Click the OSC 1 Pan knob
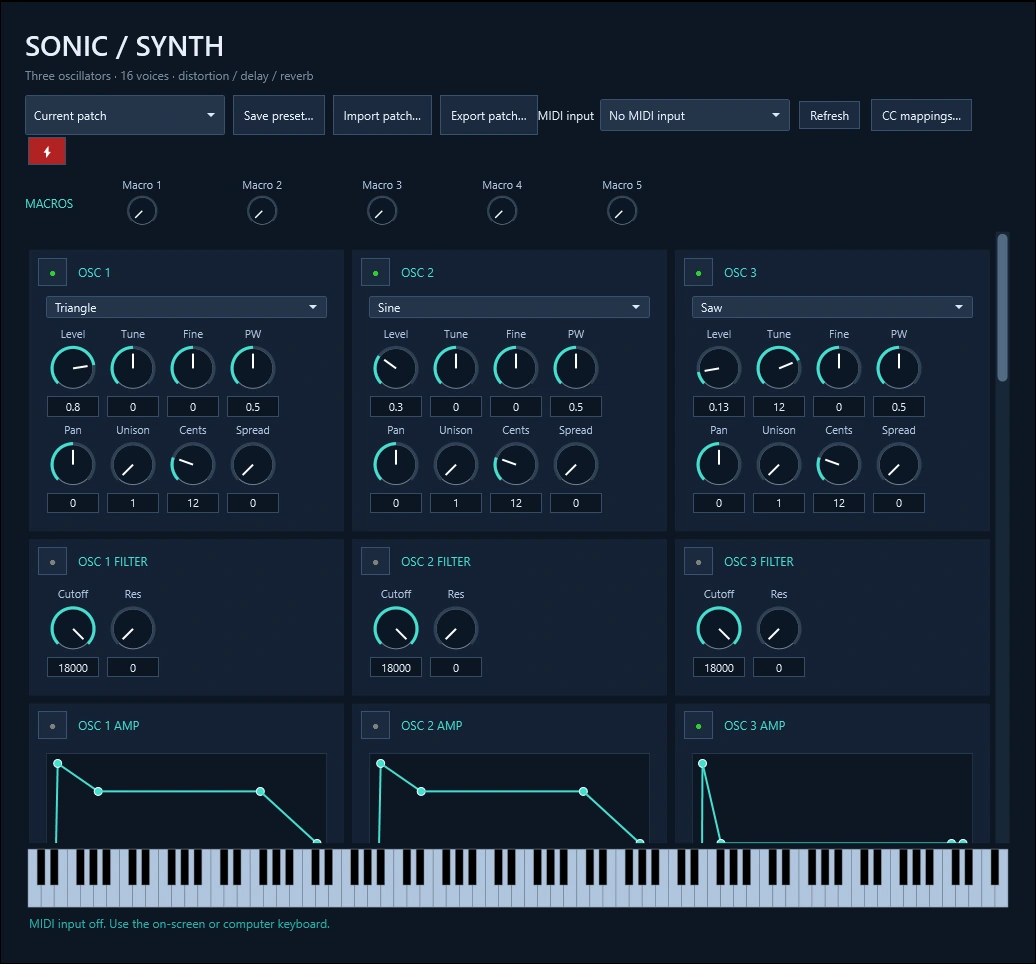1036x964 pixels. tap(73, 464)
